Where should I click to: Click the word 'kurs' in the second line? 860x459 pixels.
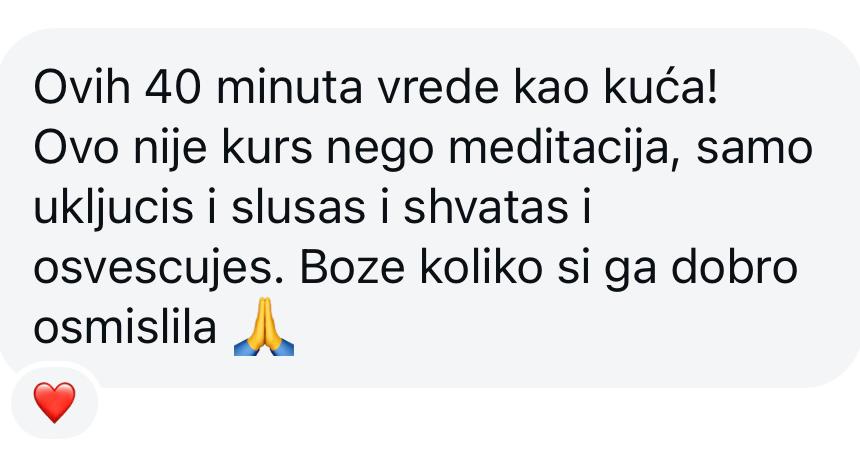tap(267, 149)
